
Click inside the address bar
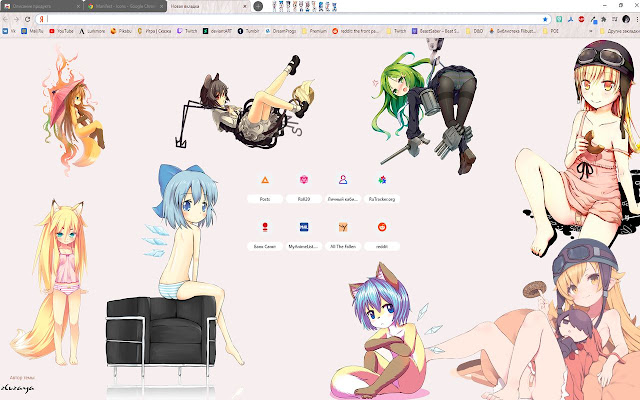pyautogui.click(x=293, y=19)
